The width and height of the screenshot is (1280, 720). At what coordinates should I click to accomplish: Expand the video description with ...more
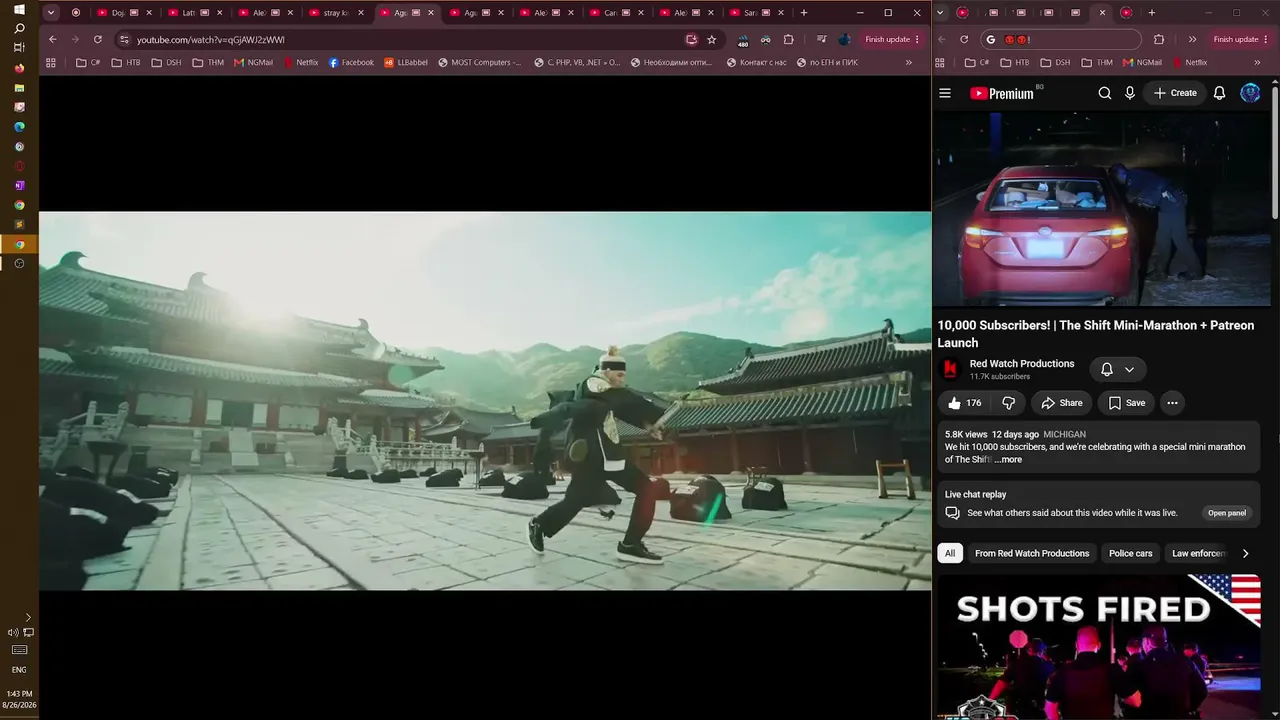point(1008,460)
